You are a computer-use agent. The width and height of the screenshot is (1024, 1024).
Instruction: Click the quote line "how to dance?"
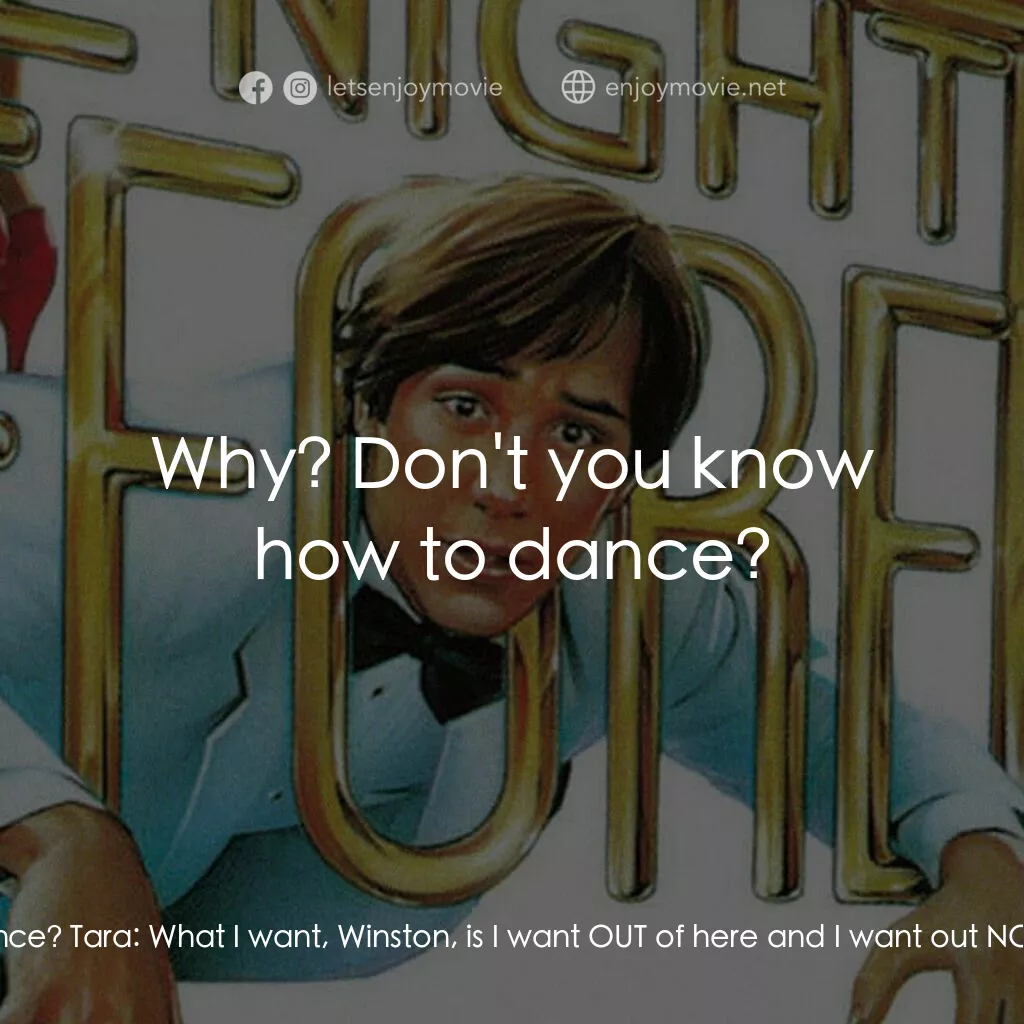tap(512, 556)
